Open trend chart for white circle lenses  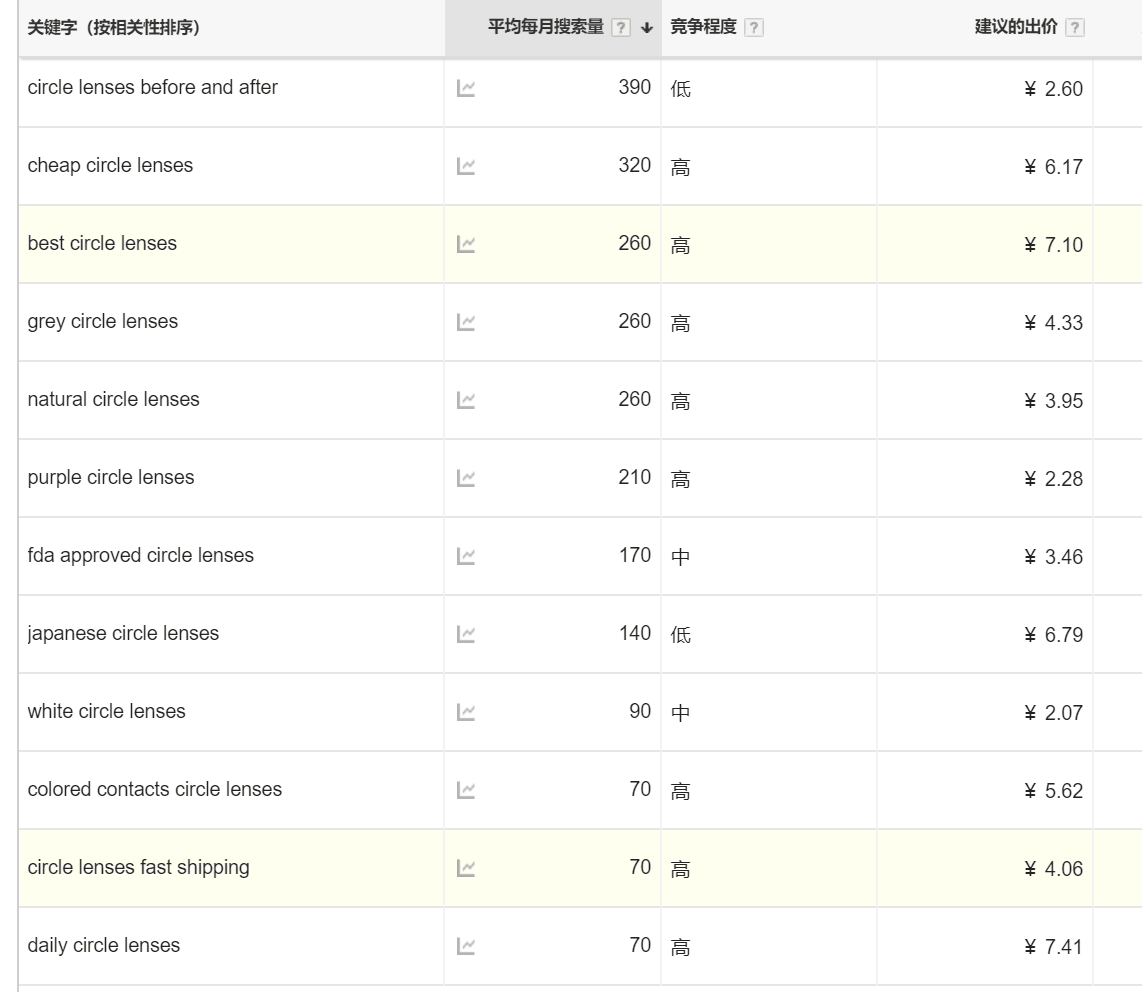tap(465, 712)
